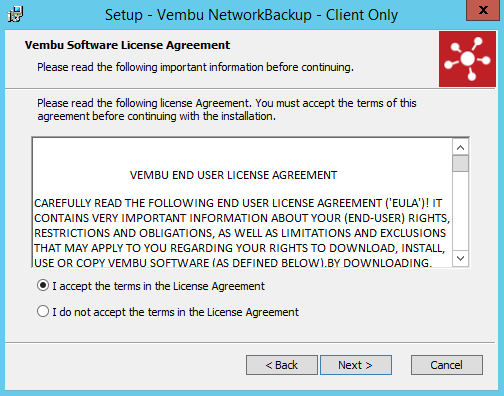The width and height of the screenshot is (504, 396).
Task: Click the license scroll-down arrow
Action: pyautogui.click(x=460, y=258)
